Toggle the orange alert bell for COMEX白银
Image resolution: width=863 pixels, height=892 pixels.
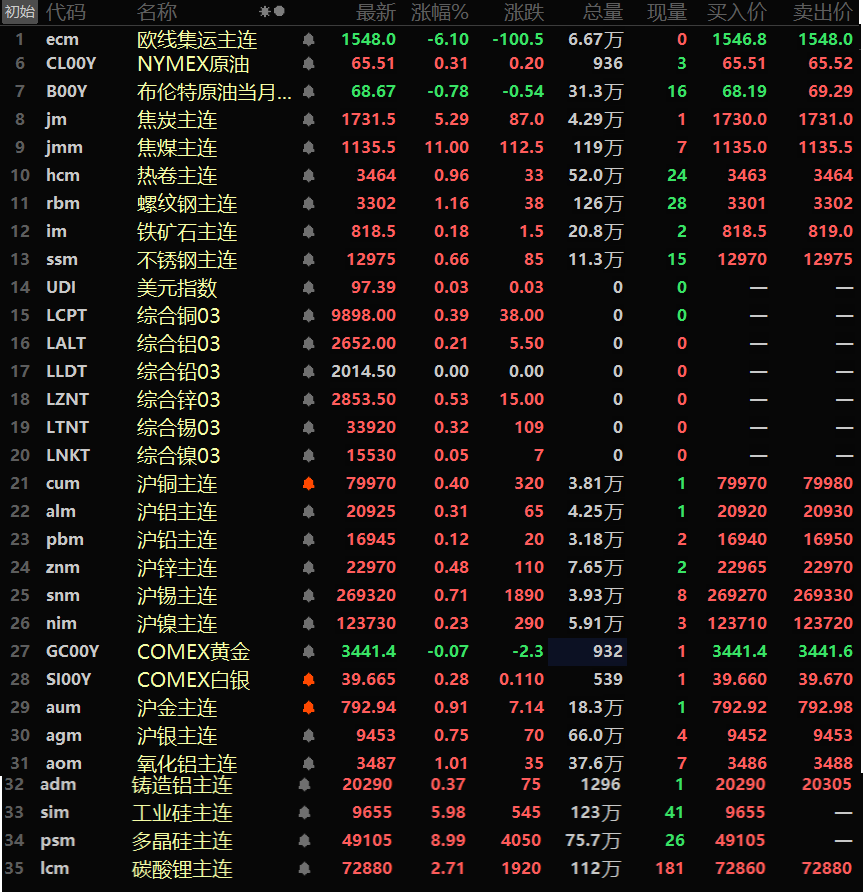click(x=308, y=680)
